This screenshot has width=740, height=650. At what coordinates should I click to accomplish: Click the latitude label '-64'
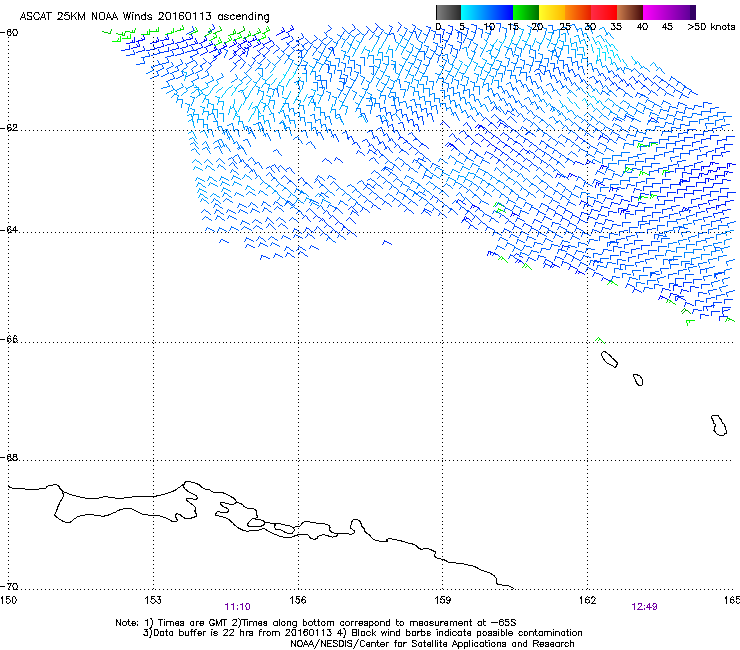point(9,230)
